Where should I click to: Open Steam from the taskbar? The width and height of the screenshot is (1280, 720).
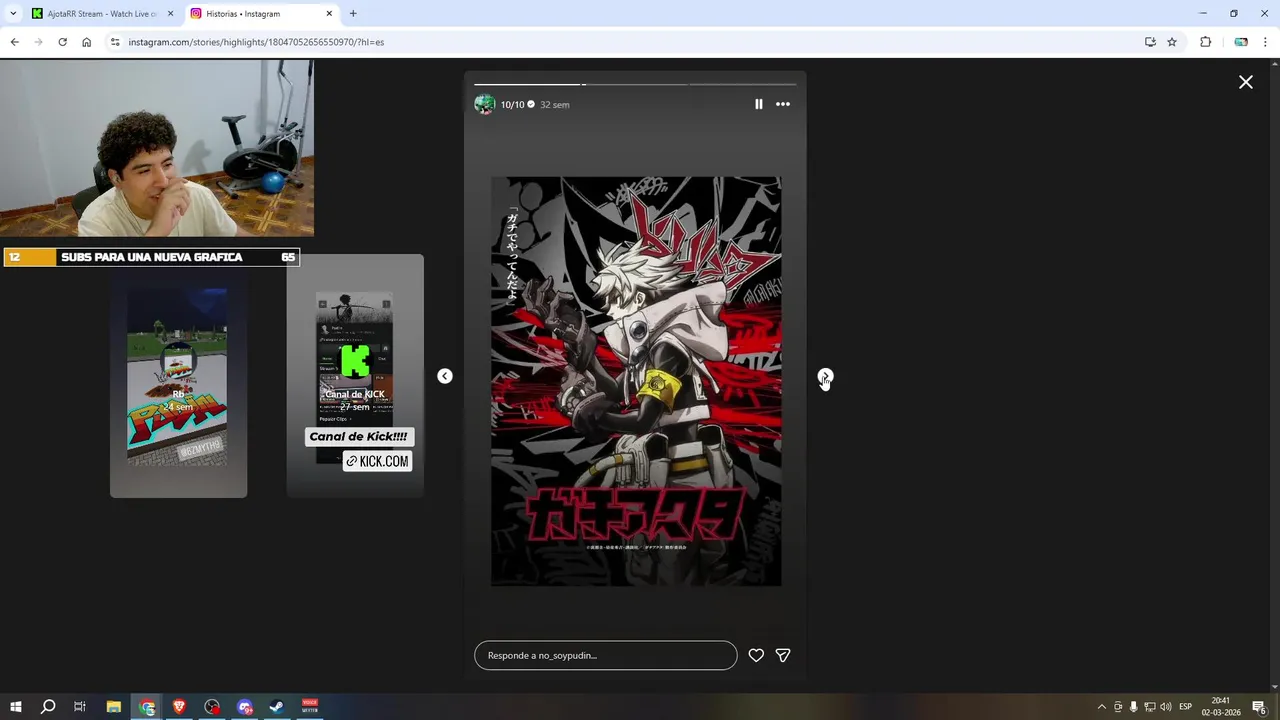(277, 707)
